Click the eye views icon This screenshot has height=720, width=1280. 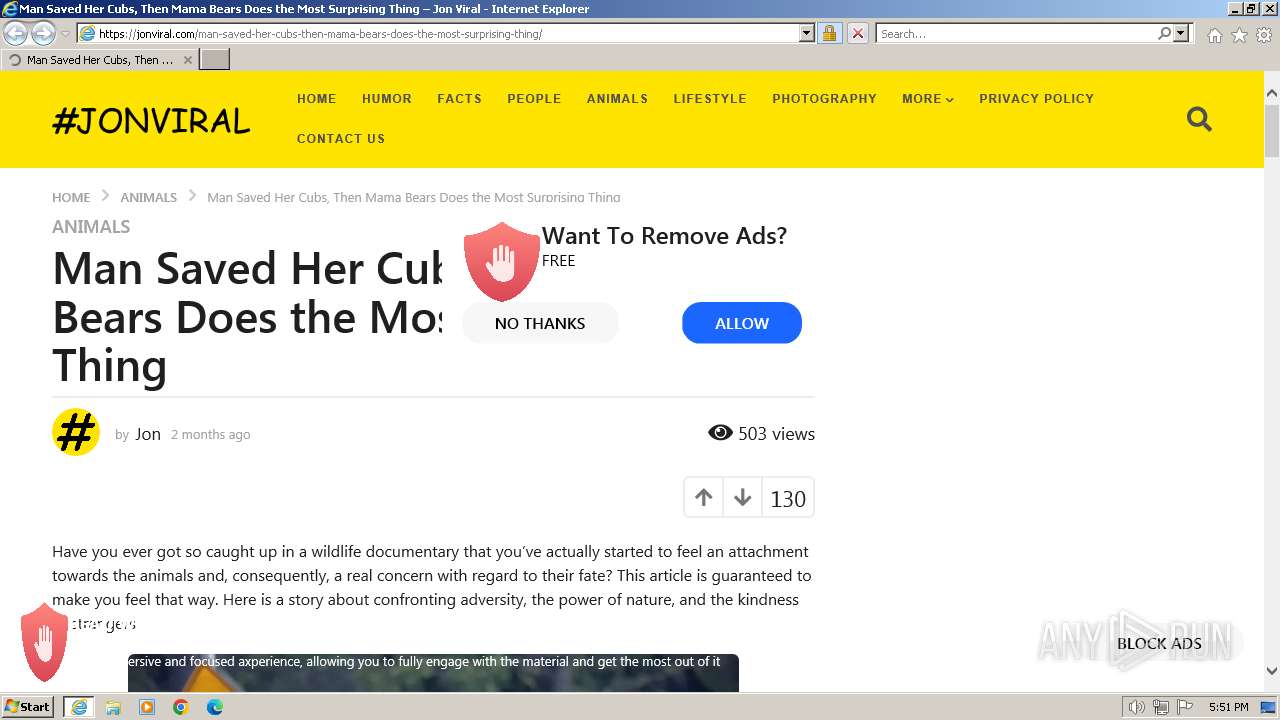[720, 433]
